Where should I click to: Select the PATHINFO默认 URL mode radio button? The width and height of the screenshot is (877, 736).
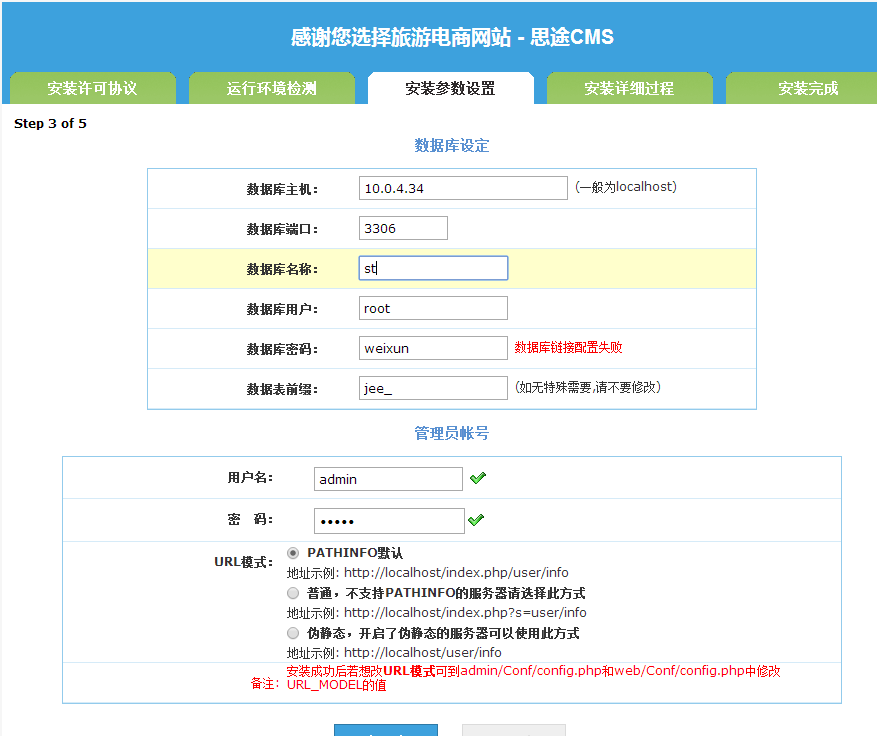click(293, 553)
